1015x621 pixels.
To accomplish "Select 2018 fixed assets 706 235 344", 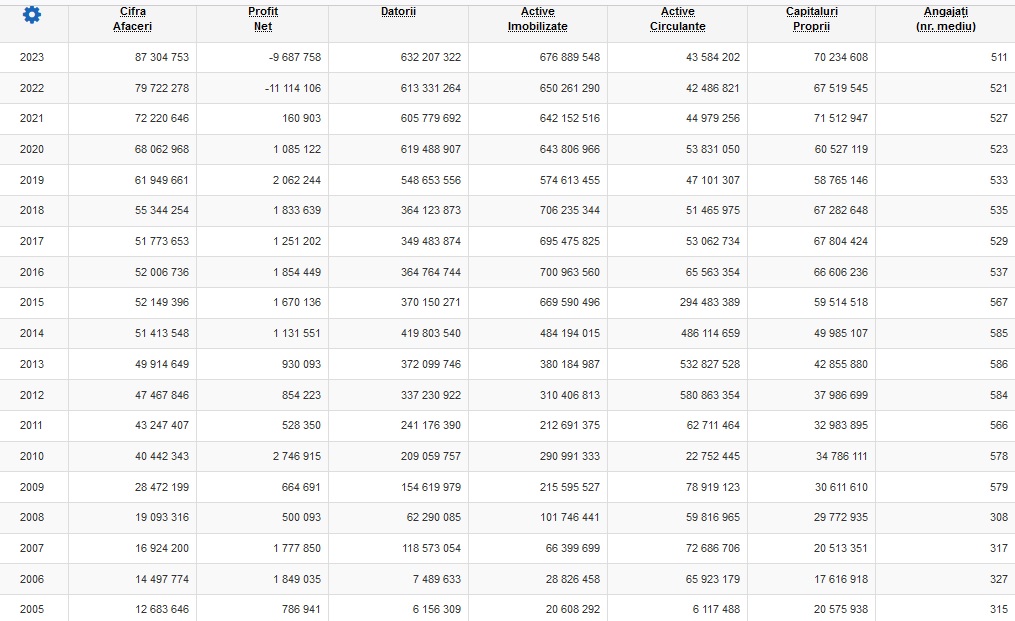I will pos(570,210).
